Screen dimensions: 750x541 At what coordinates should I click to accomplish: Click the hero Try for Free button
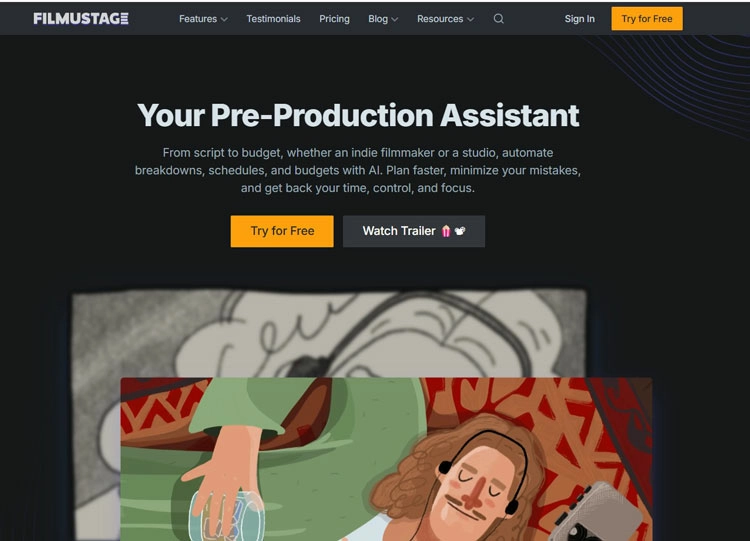(x=282, y=231)
